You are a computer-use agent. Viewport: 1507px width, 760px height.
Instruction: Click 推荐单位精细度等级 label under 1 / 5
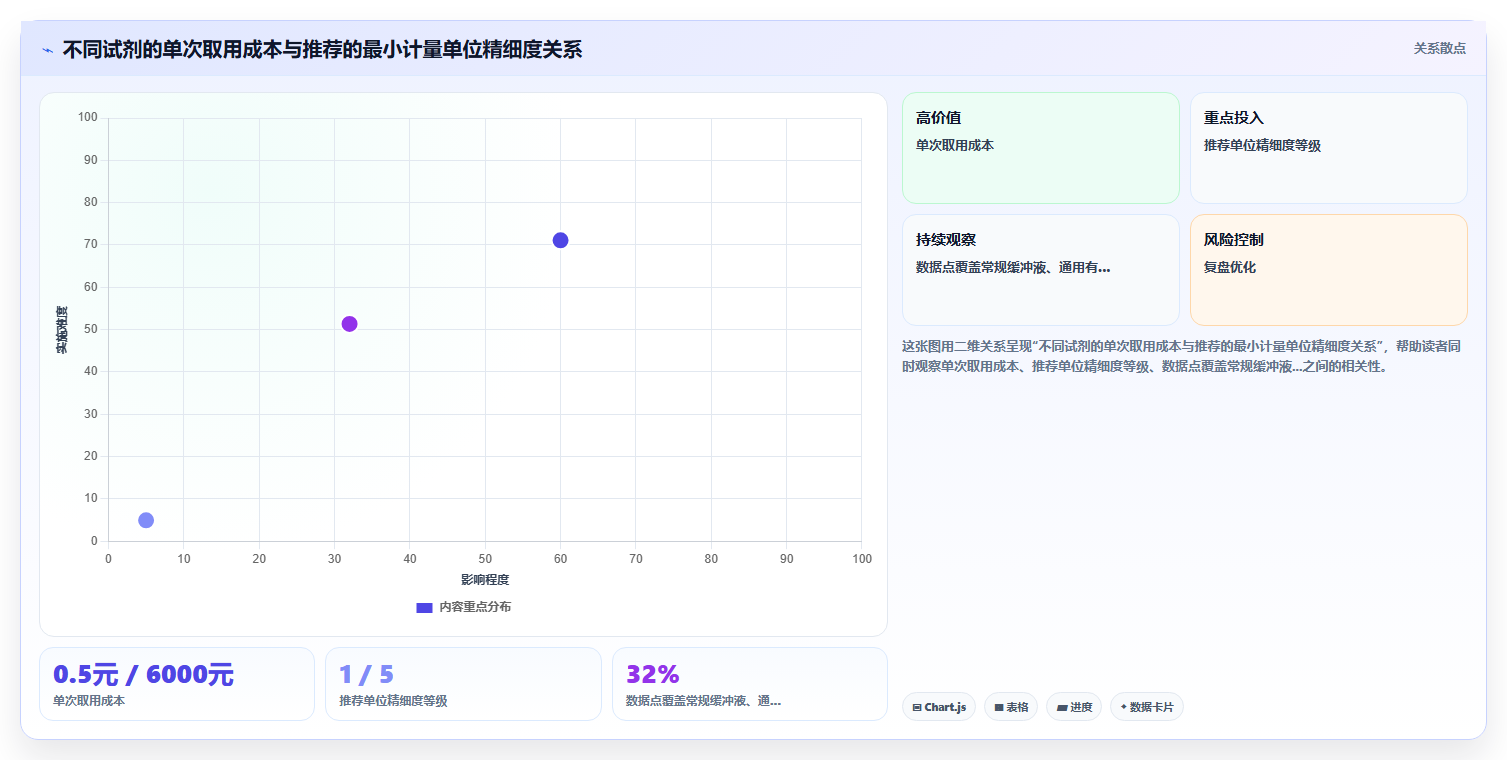coord(393,701)
